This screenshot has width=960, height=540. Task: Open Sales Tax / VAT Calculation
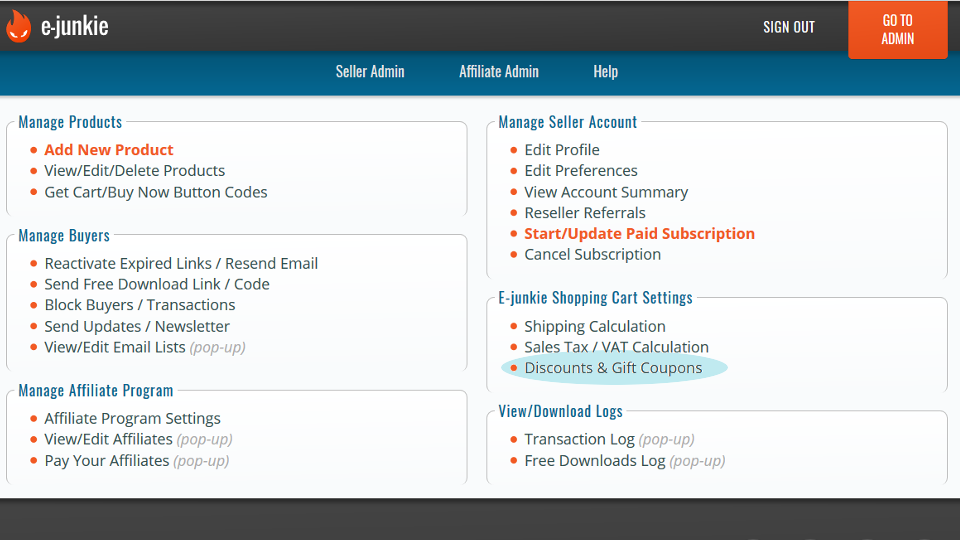click(616, 347)
